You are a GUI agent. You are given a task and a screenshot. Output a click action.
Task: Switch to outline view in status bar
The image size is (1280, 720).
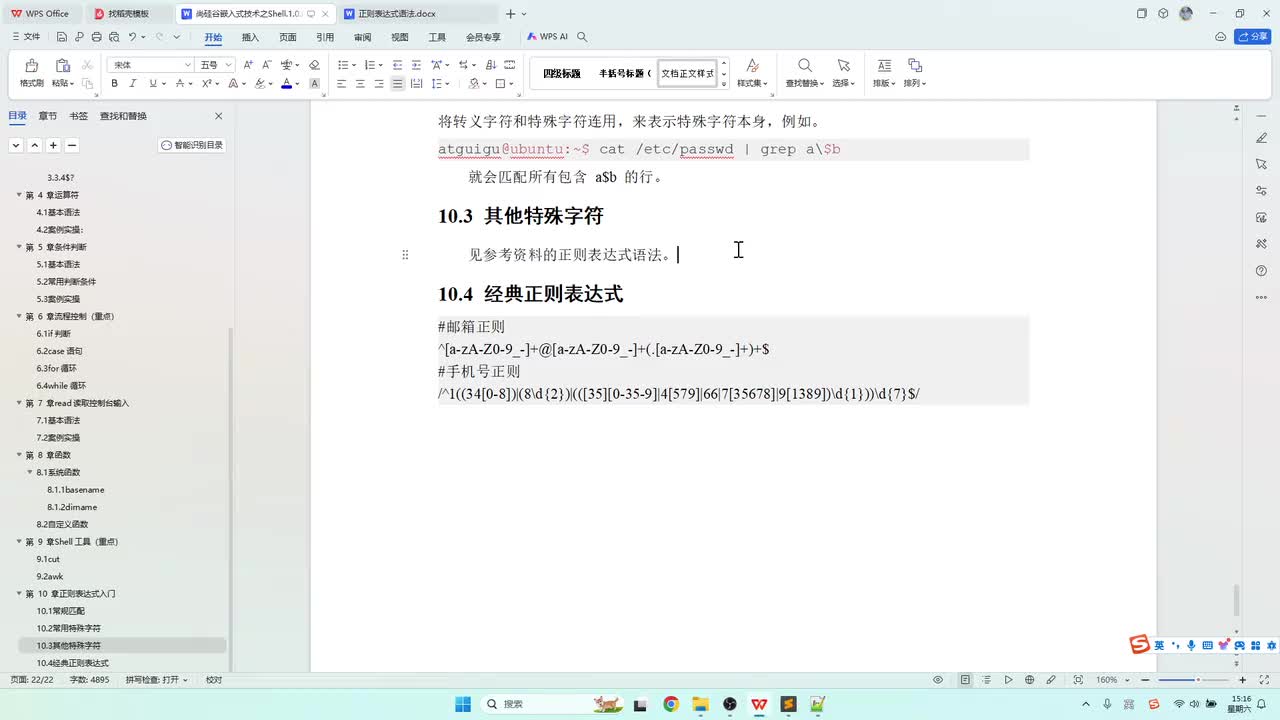987,680
